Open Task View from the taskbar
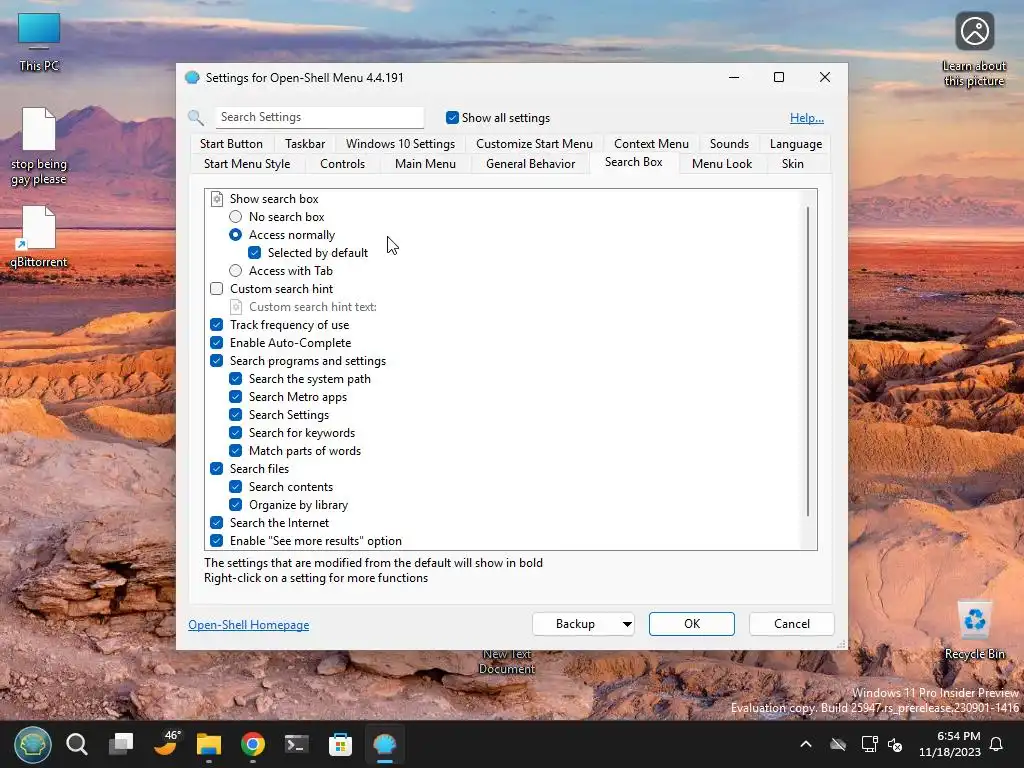The height and width of the screenshot is (768, 1024). pos(121,744)
